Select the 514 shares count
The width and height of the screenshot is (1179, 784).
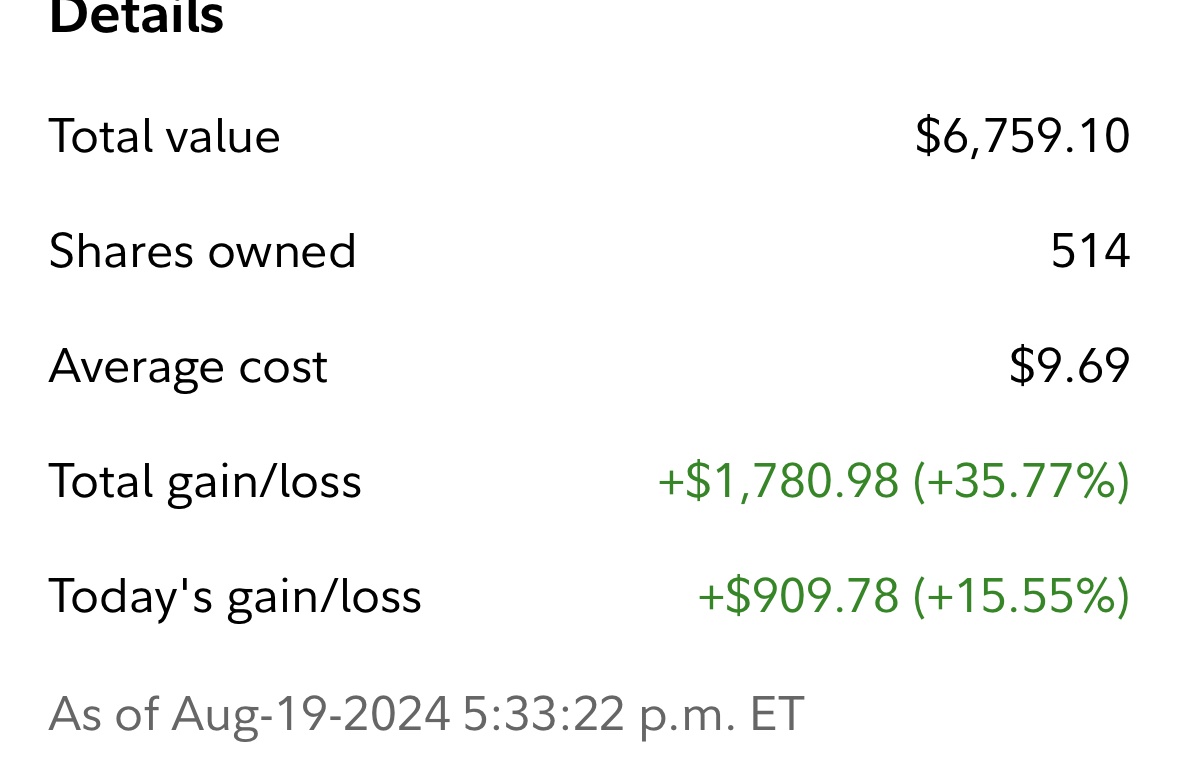pos(1090,251)
